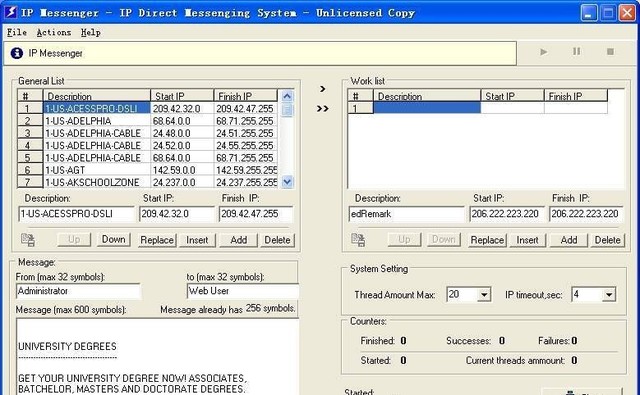The height and width of the screenshot is (395, 640).
Task: Click the General List Replace button
Action: tap(157, 240)
